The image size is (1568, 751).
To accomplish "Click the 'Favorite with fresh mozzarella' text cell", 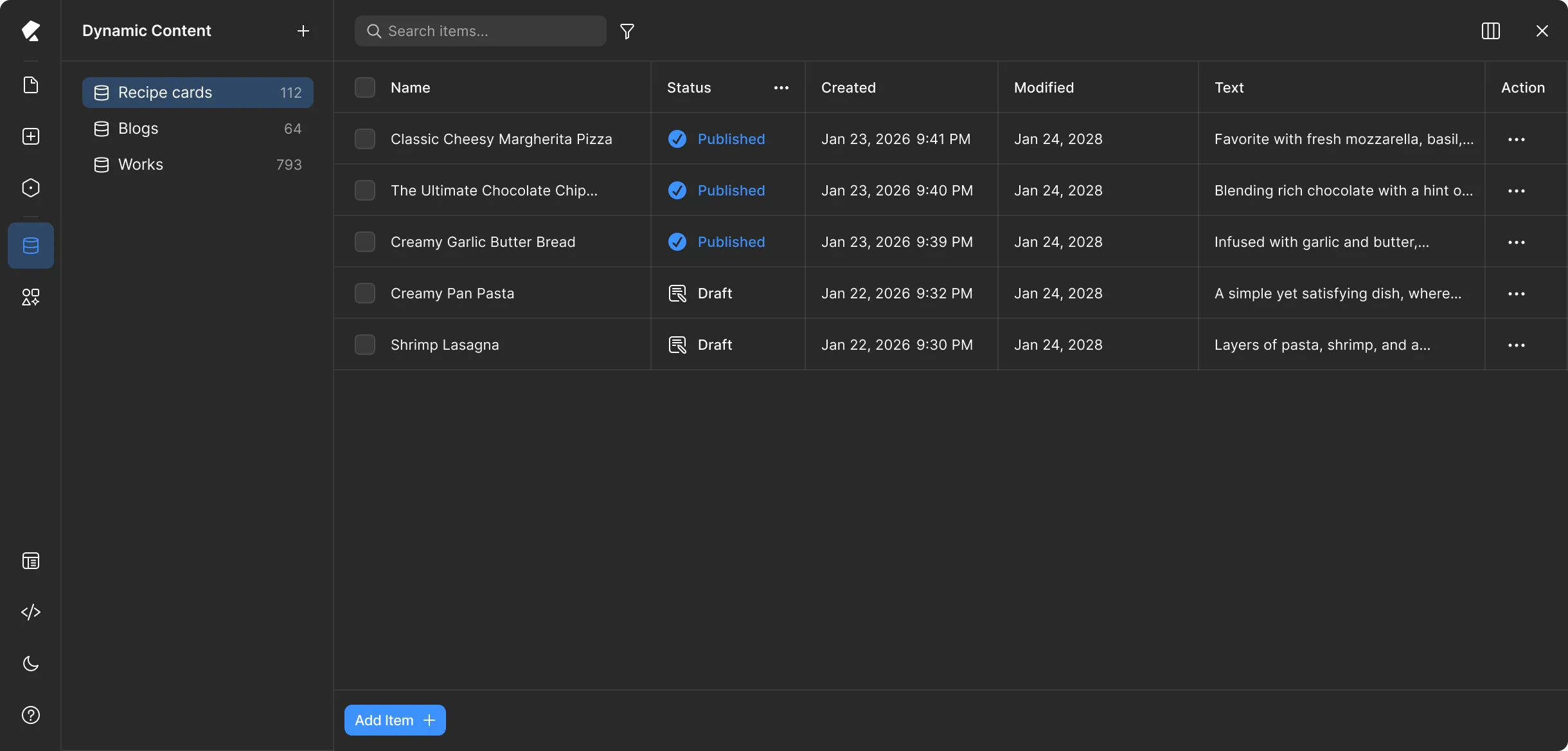I will coord(1344,139).
